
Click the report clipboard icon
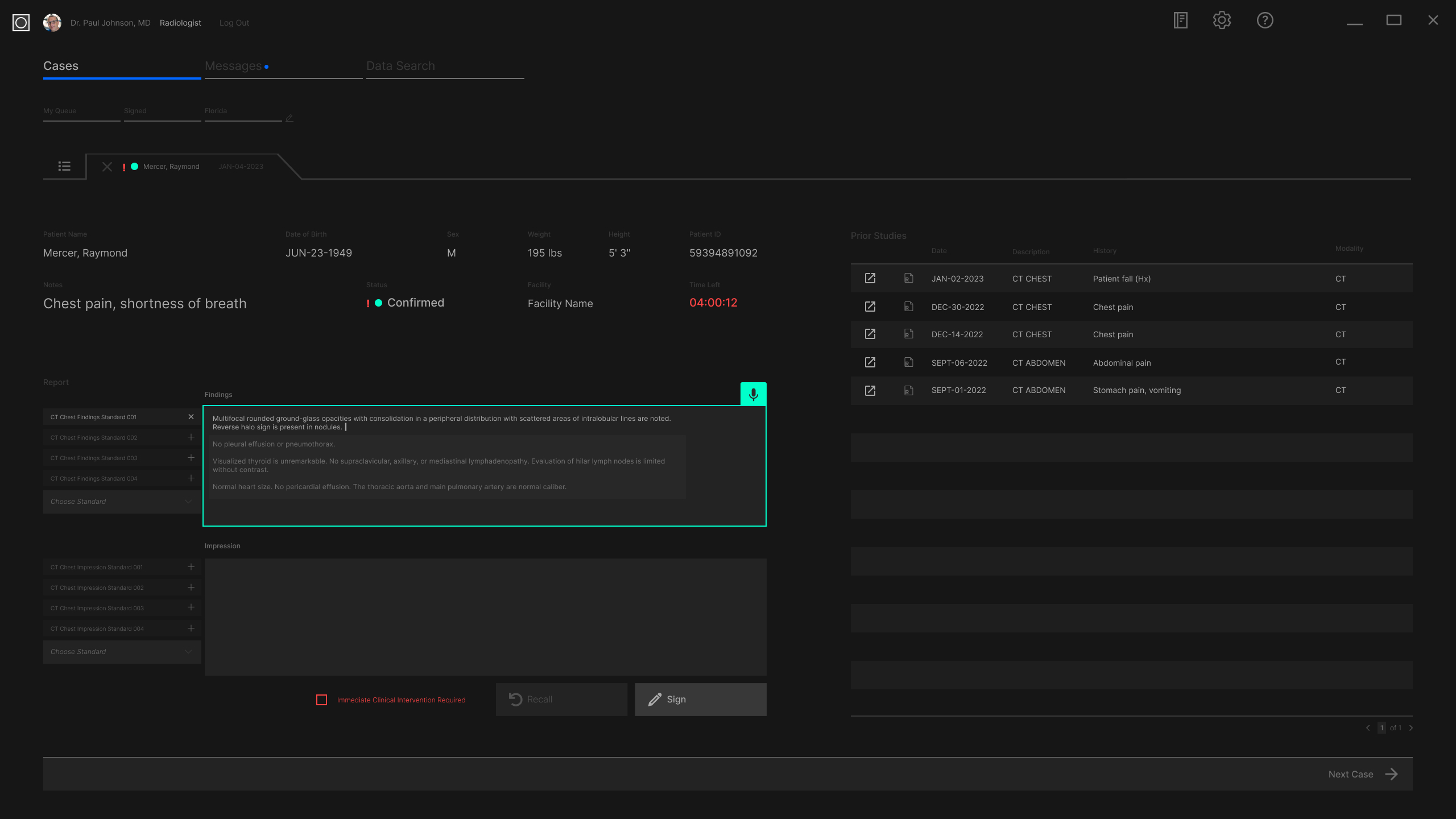pyautogui.click(x=1180, y=20)
